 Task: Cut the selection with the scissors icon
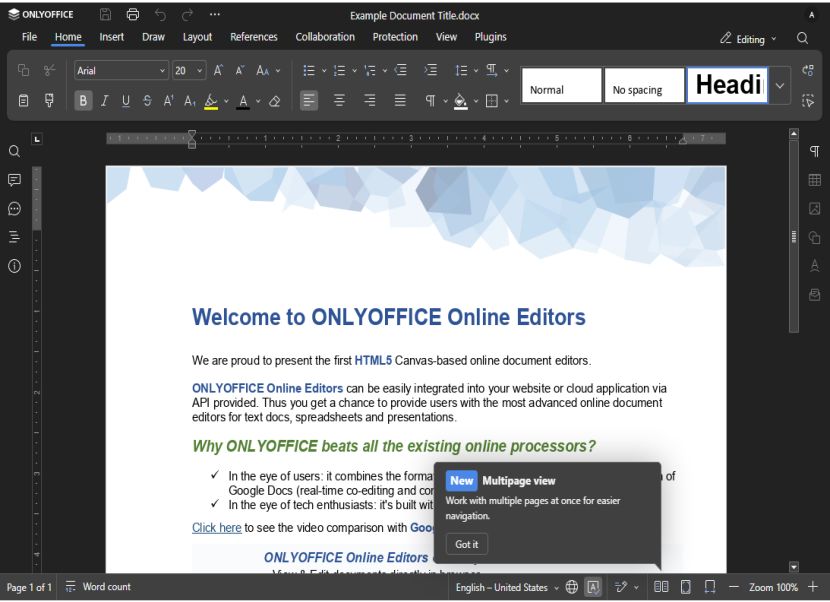(x=49, y=70)
